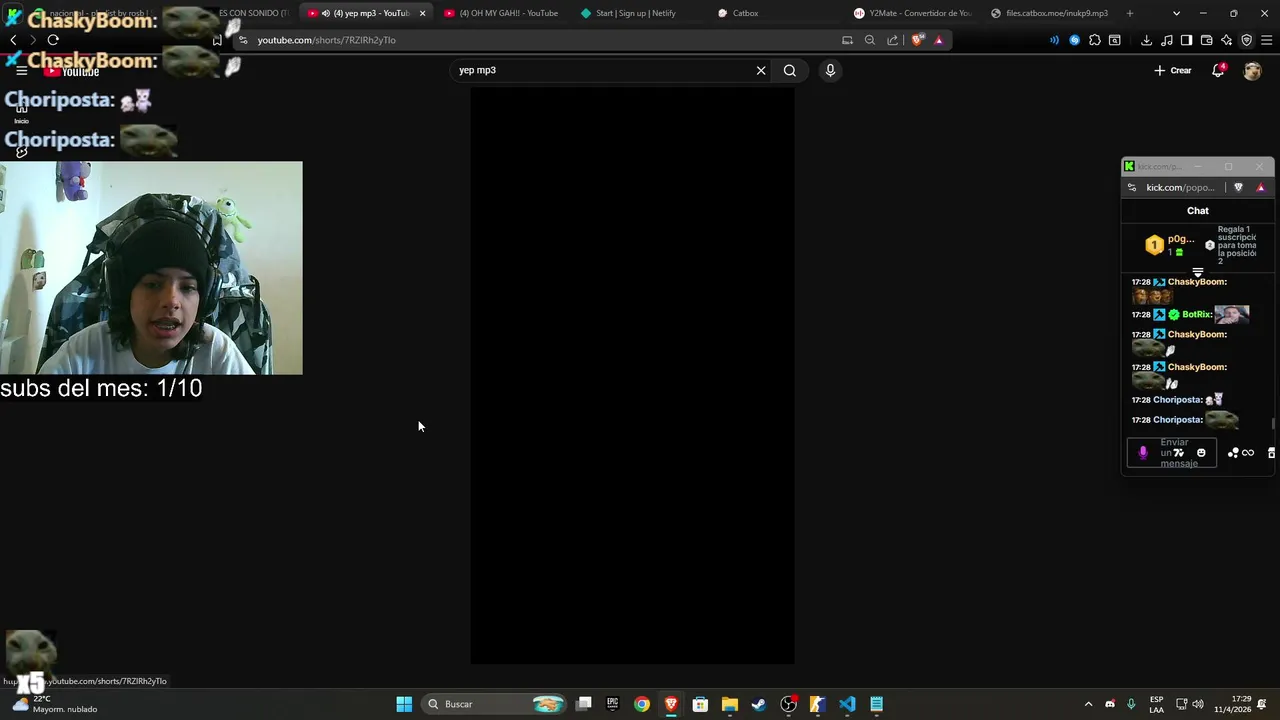
Task: Bookmark this page using the bookmark icon
Action: [217, 40]
